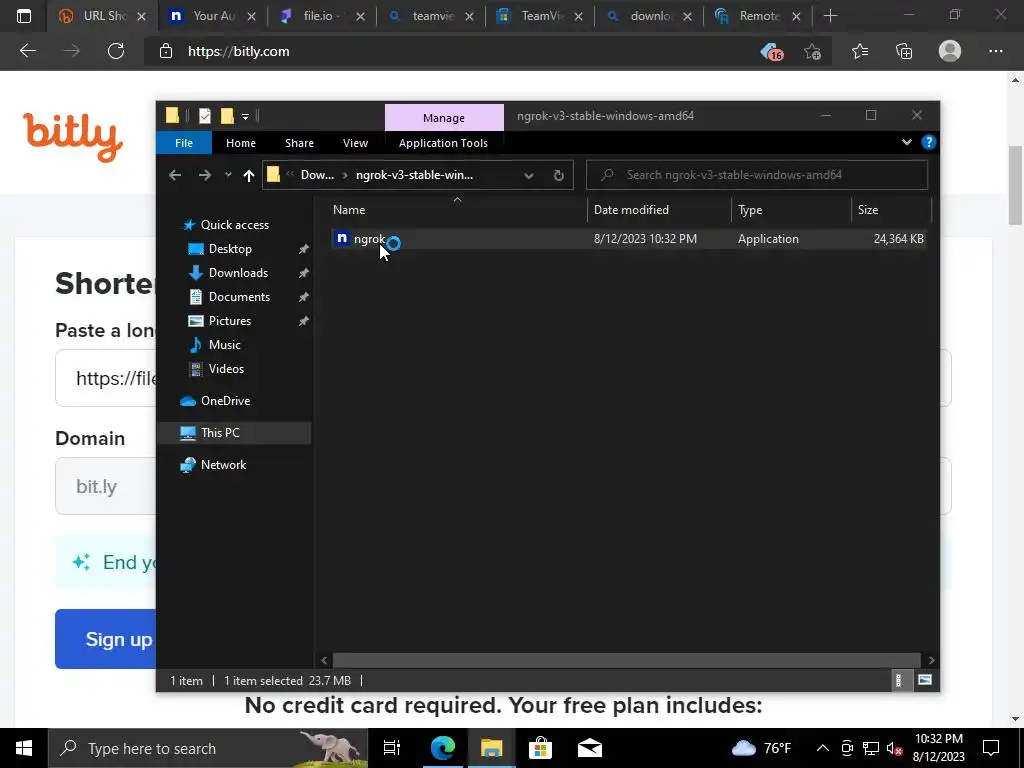1024x768 pixels.
Task: Click the Explorer forward arrow
Action: [x=204, y=175]
